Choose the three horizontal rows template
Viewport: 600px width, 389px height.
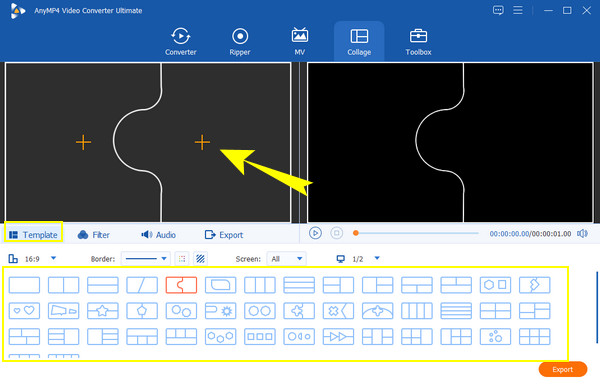click(299, 285)
